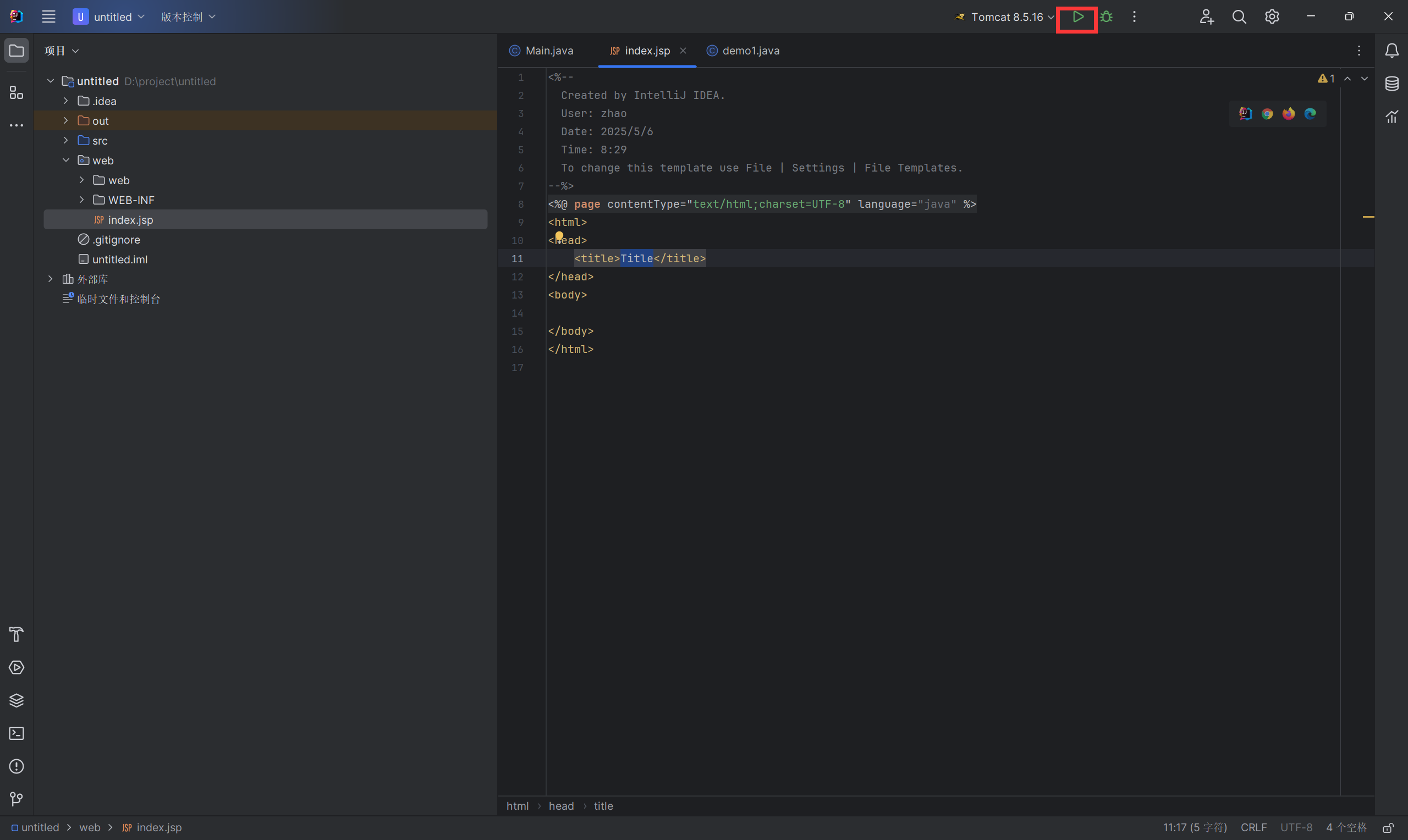Expand the src folder
1408x840 pixels.
[x=65, y=140]
